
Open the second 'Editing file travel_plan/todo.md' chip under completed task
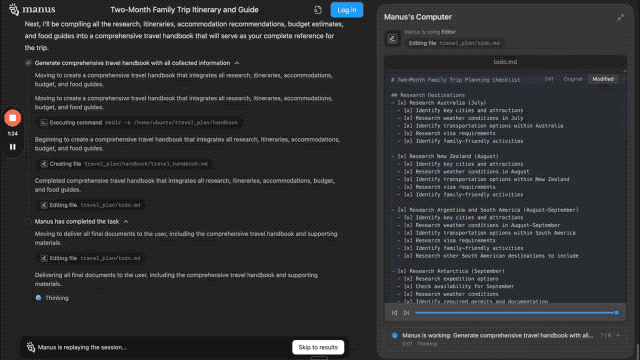(x=91, y=258)
